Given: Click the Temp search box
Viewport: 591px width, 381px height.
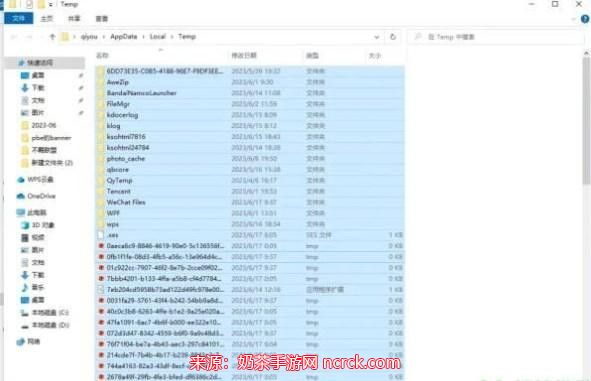Looking at the screenshot, I should coord(495,37).
